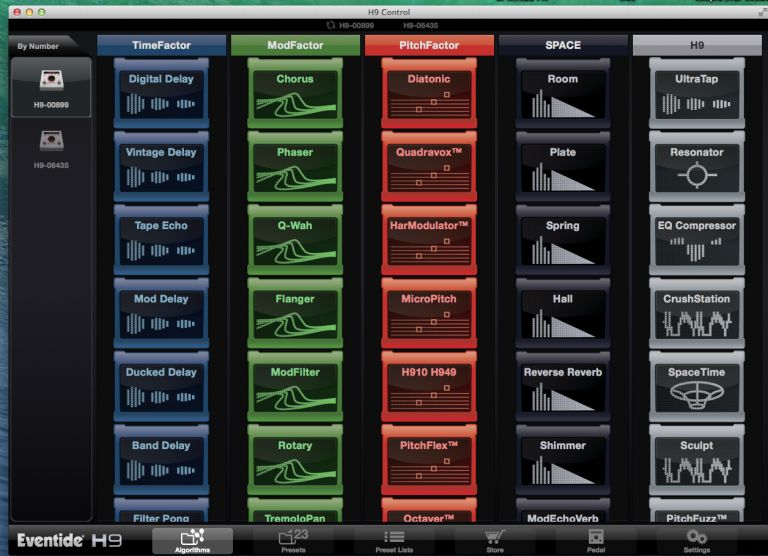This screenshot has height=556, width=768.
Task: Open the Digital Delay algorithm tile
Action: [161, 93]
